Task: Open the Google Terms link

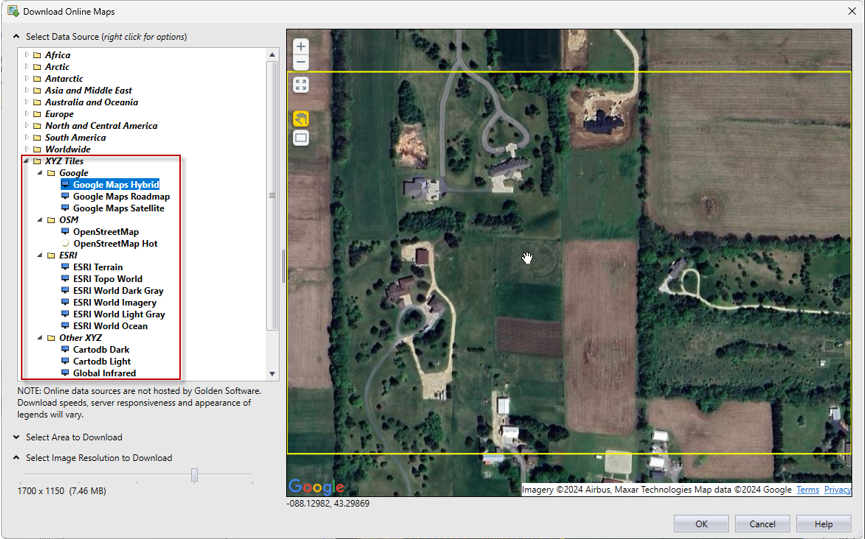Action: [x=807, y=490]
